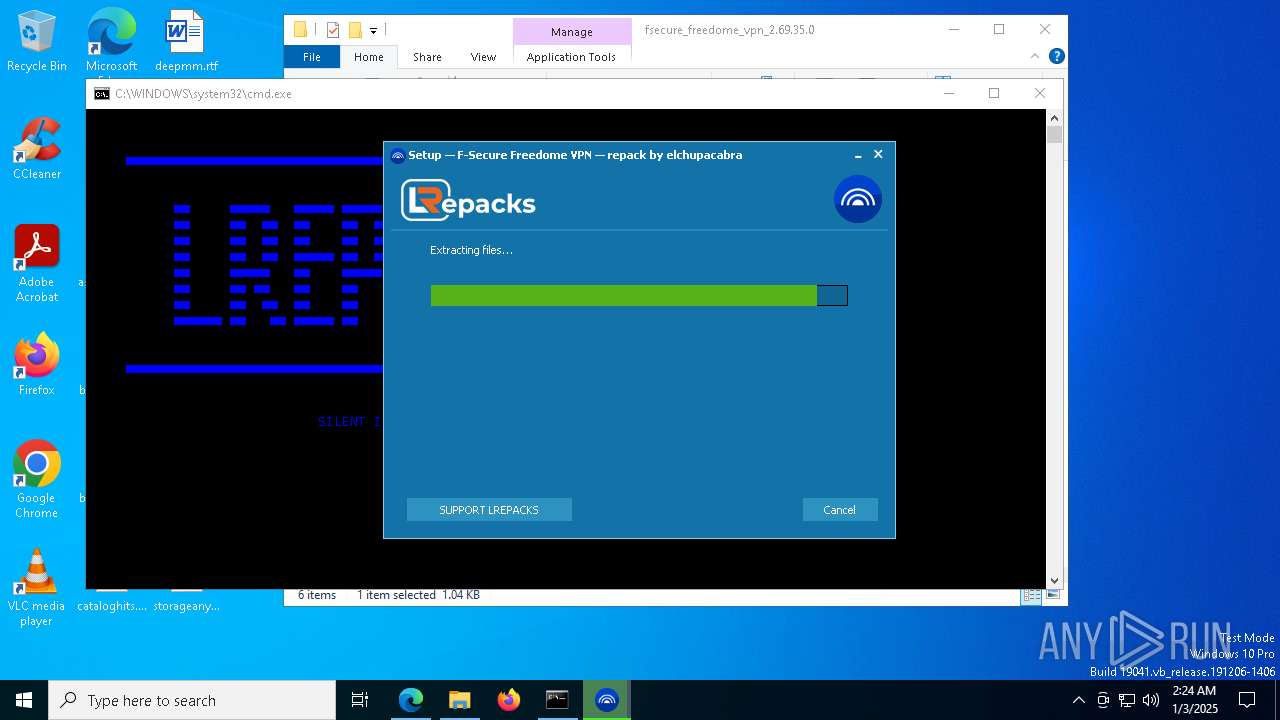Click the SUPPORT LREPACKS button
Viewport: 1280px width, 720px height.
pos(489,510)
